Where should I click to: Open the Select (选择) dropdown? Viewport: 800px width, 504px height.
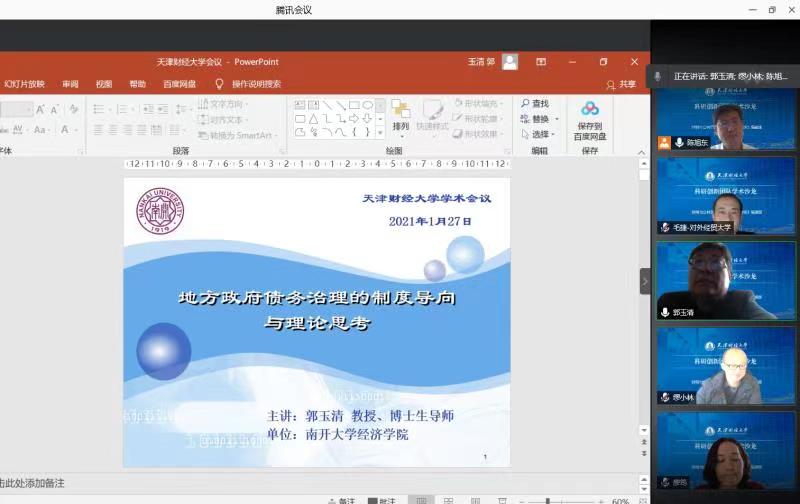tap(553, 134)
